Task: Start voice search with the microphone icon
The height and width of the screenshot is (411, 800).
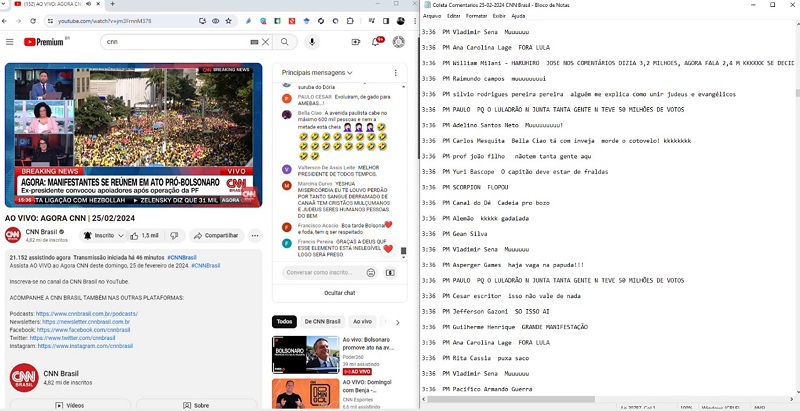Action: click(x=312, y=42)
